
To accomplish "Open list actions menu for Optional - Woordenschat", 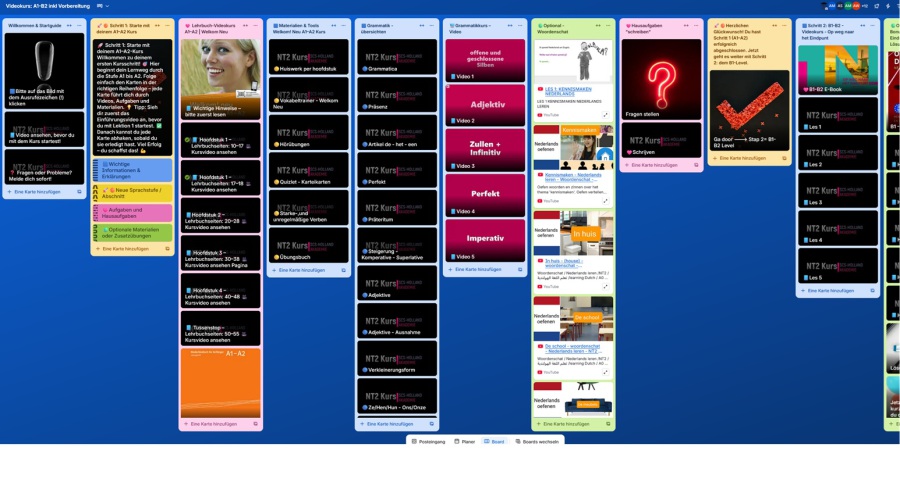I will 608,24.
